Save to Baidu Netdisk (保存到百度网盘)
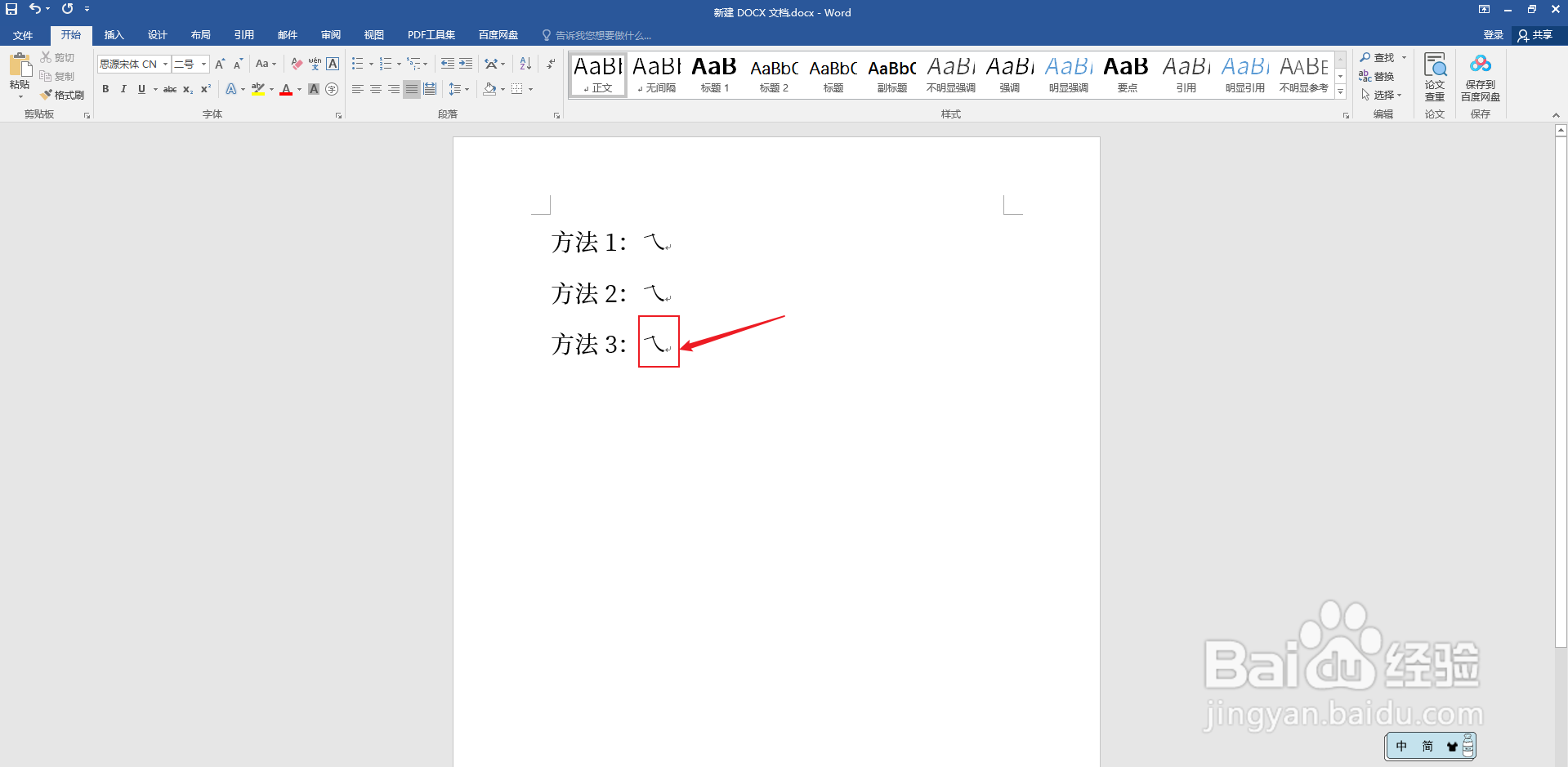 coord(1481,77)
